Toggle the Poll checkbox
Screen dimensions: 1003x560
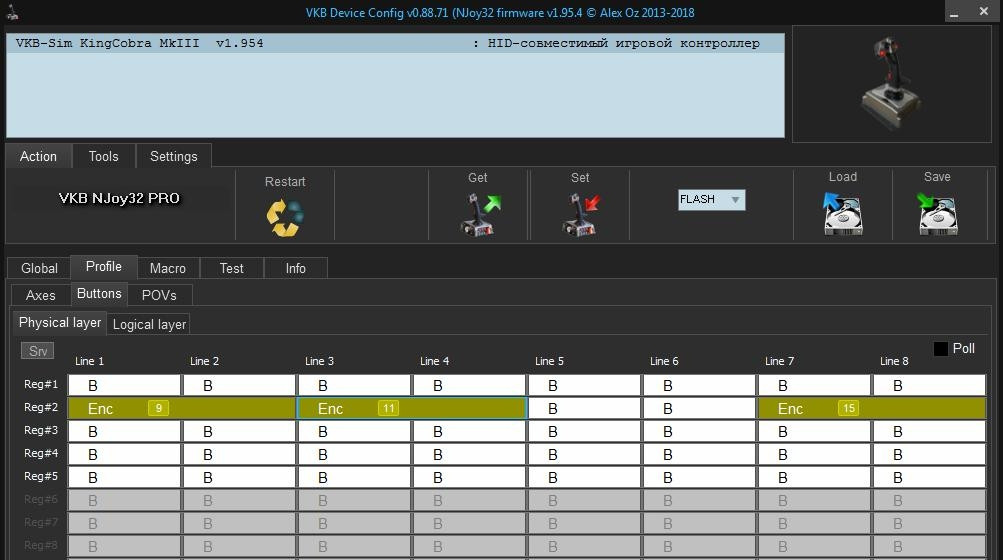[x=940, y=349]
